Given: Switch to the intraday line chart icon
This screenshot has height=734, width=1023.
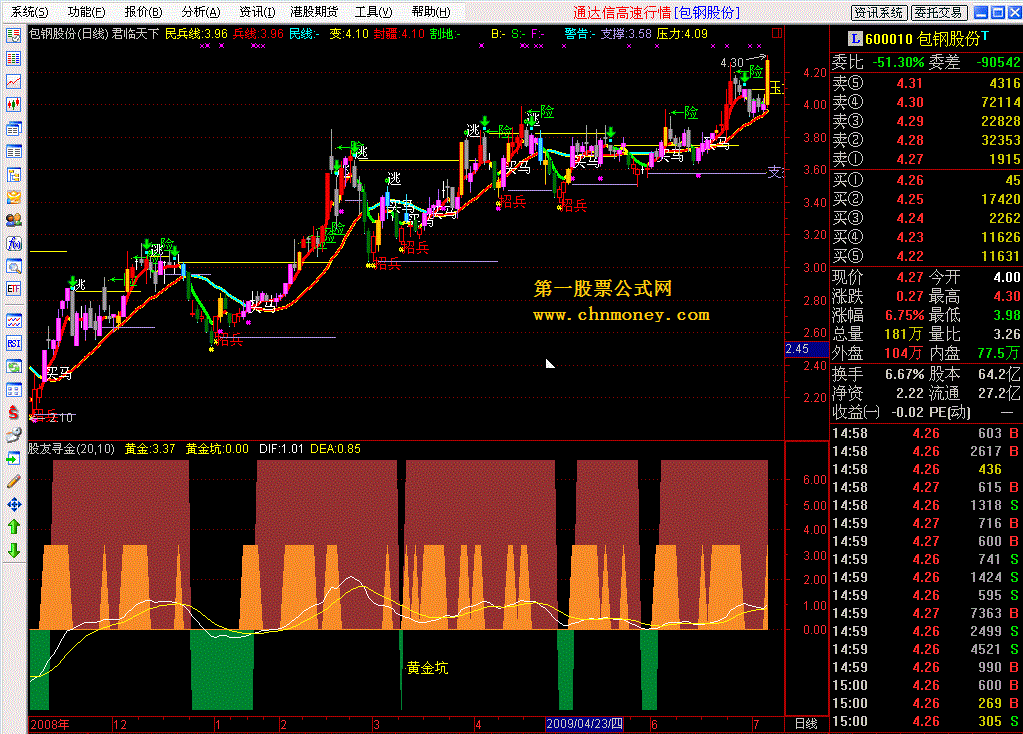Looking at the screenshot, I should coord(14,82).
